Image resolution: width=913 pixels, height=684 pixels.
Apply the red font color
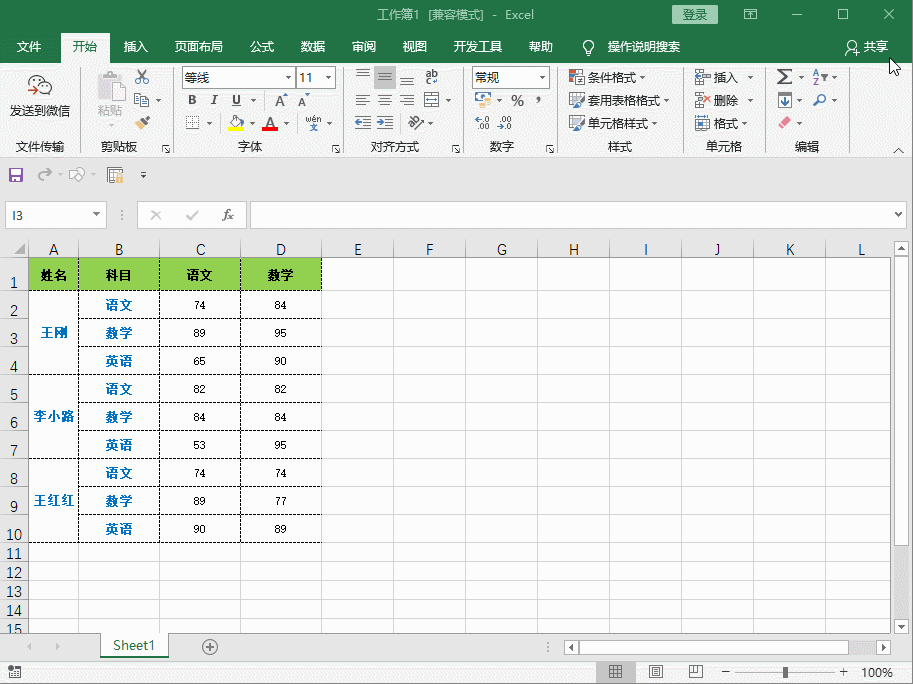click(270, 123)
